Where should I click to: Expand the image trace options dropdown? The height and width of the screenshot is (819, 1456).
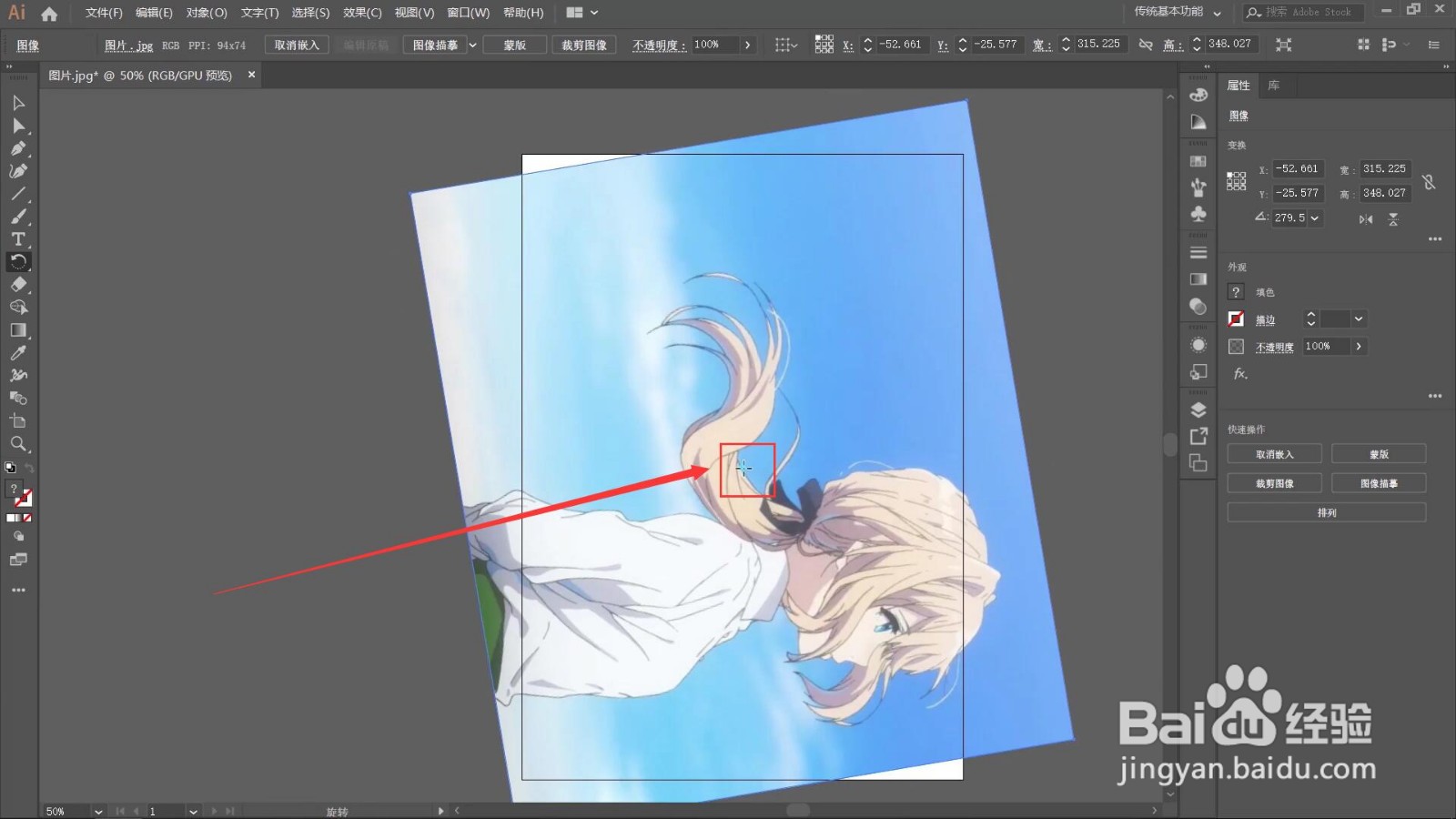click(x=472, y=45)
